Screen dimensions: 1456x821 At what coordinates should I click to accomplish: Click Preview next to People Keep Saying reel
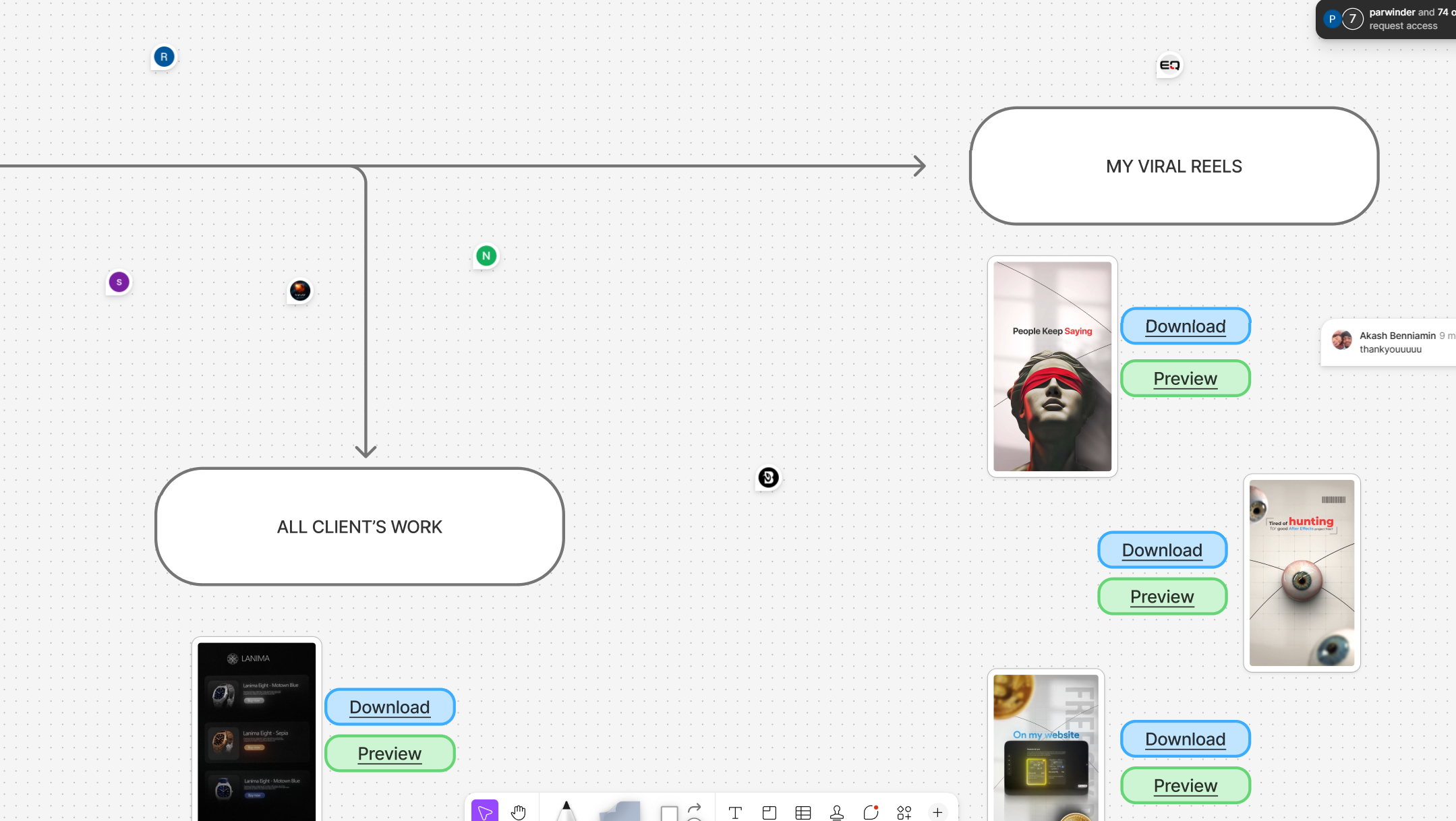coord(1186,379)
